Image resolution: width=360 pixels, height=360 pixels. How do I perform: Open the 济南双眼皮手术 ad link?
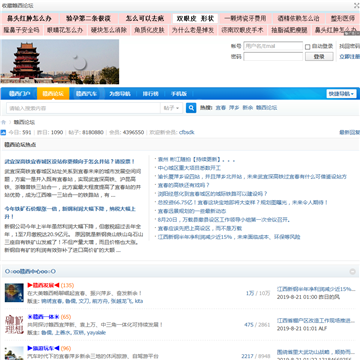(242, 30)
